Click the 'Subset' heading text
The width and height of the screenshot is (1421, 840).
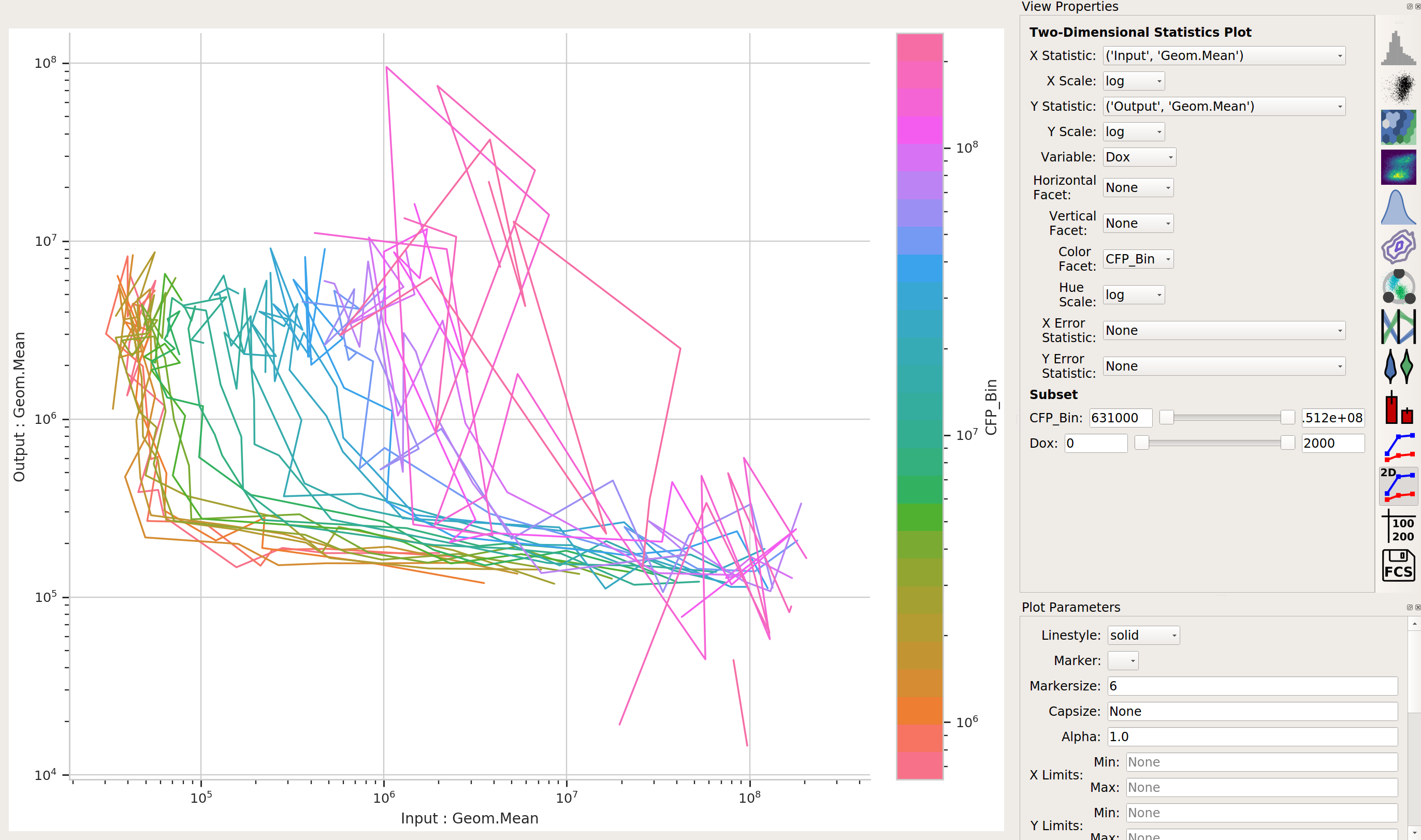pyautogui.click(x=1053, y=394)
